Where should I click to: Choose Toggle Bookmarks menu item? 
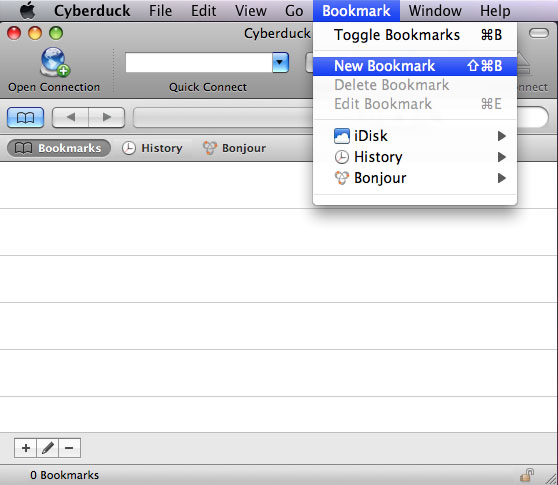coord(415,35)
